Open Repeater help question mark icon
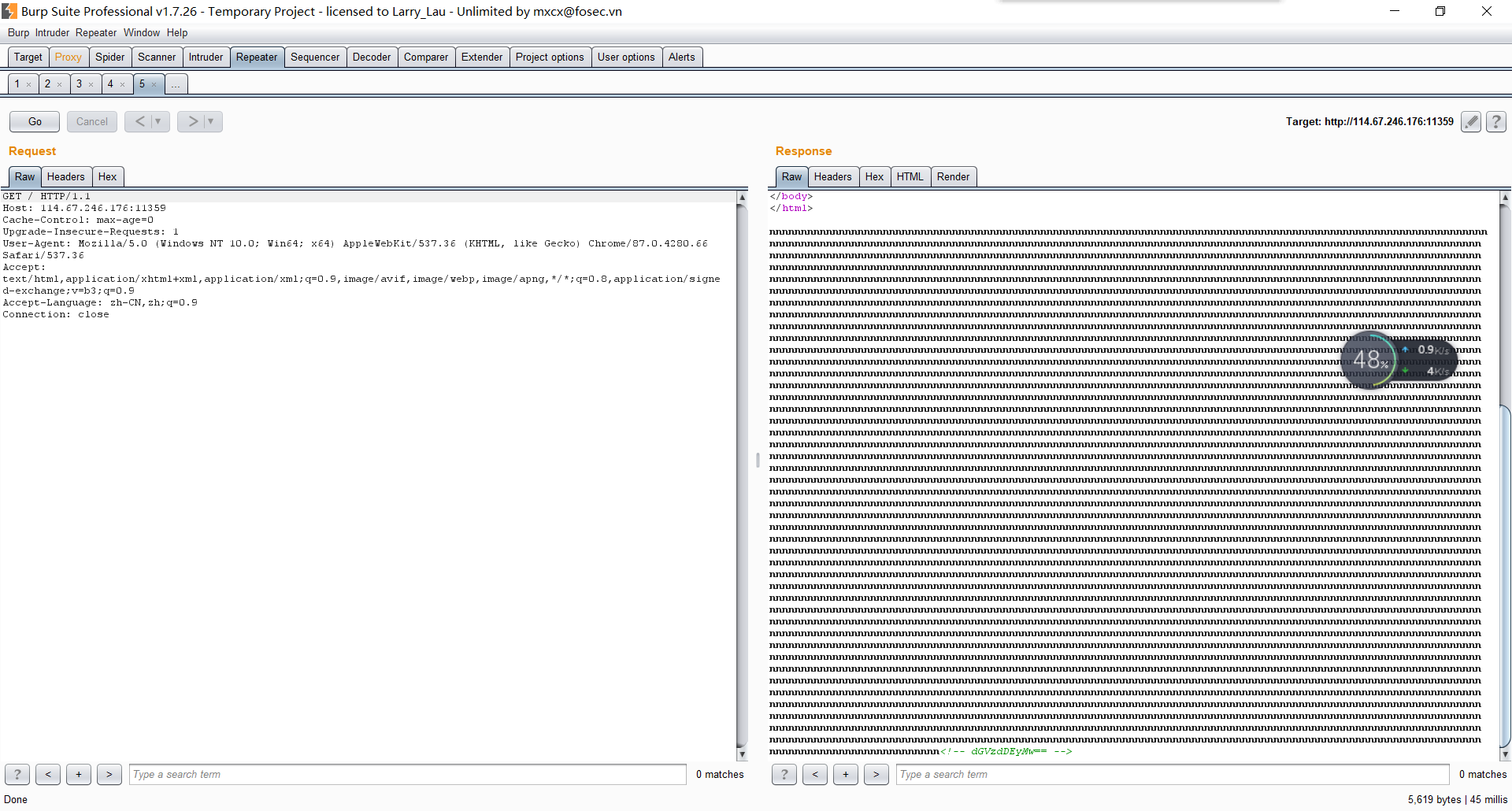This screenshot has height=811, width=1512. (1496, 121)
